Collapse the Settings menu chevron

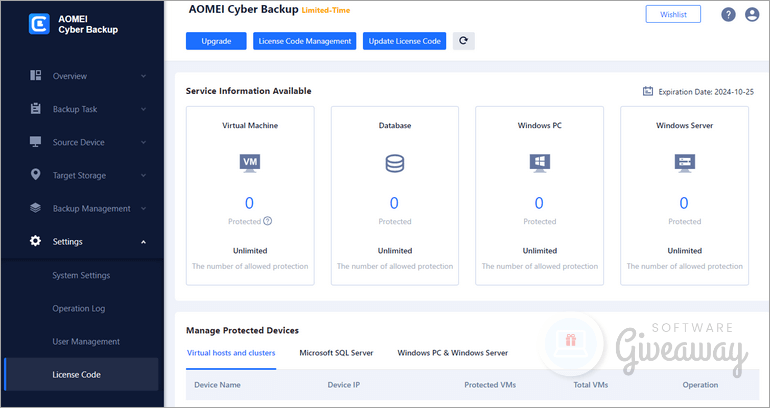pyautogui.click(x=143, y=242)
